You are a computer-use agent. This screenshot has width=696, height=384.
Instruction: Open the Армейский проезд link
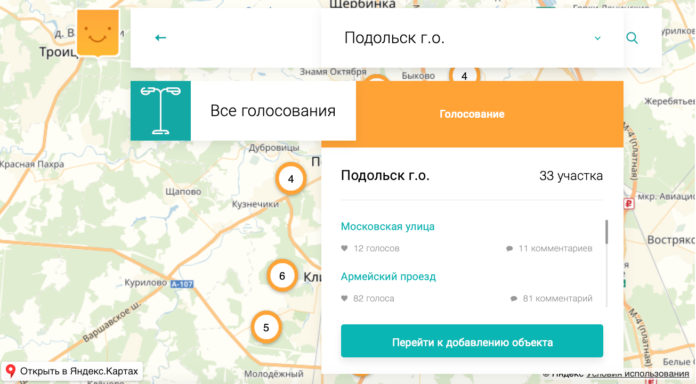click(388, 277)
